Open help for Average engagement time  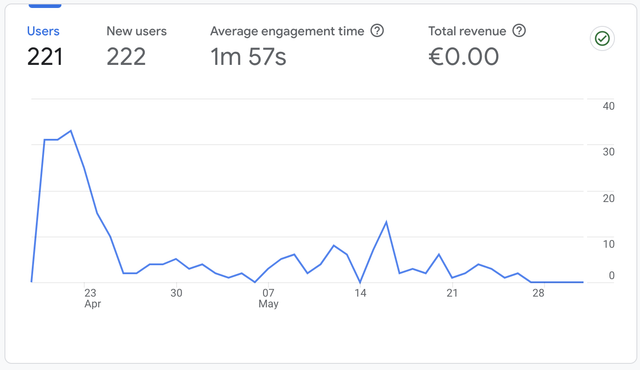coord(377,31)
